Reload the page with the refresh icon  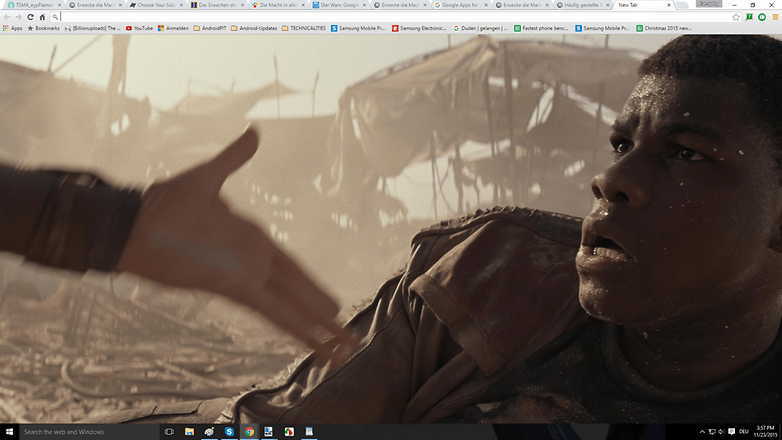click(x=30, y=17)
